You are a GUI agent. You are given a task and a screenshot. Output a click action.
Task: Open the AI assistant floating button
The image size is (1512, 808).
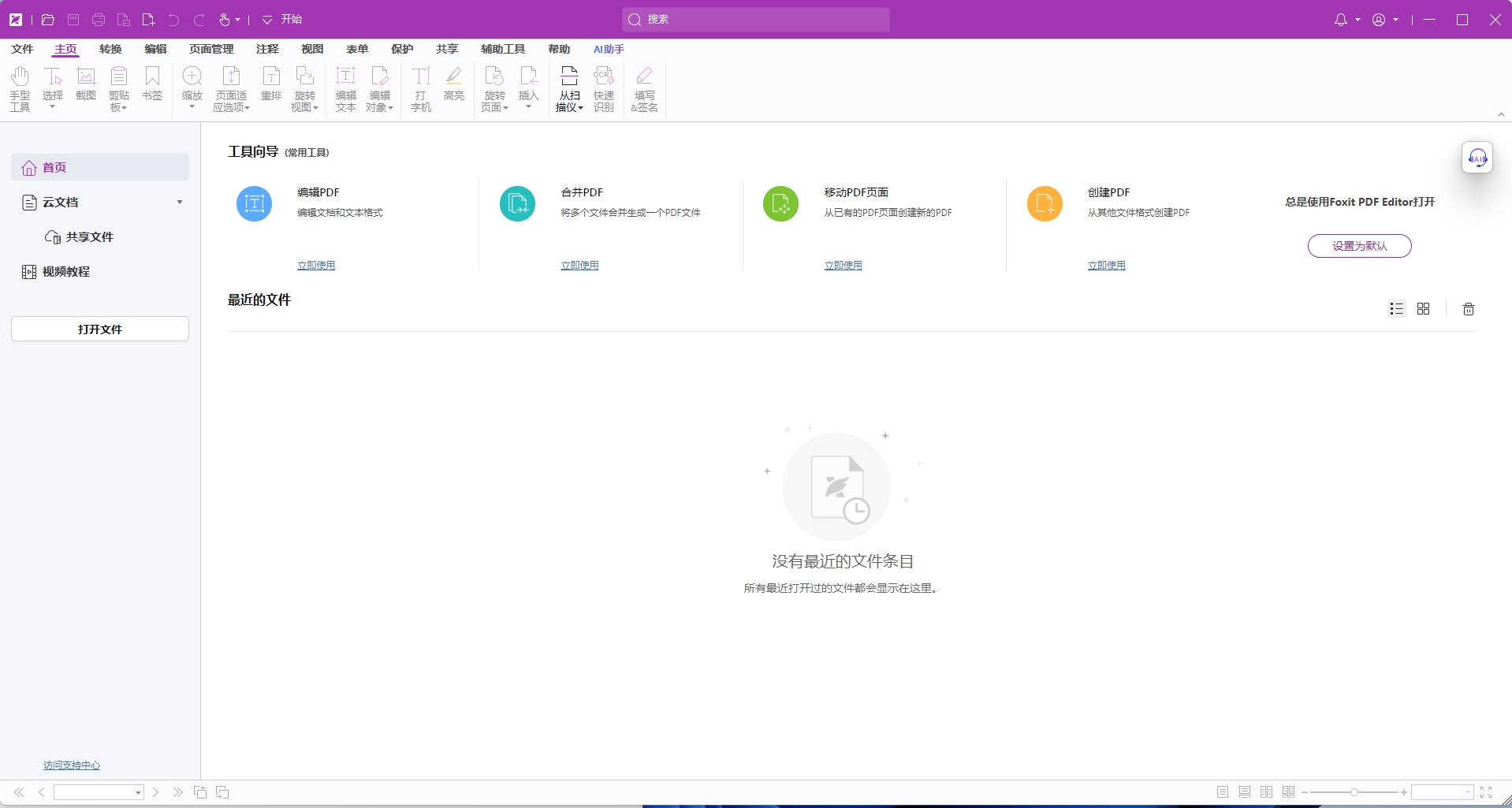(x=1477, y=158)
